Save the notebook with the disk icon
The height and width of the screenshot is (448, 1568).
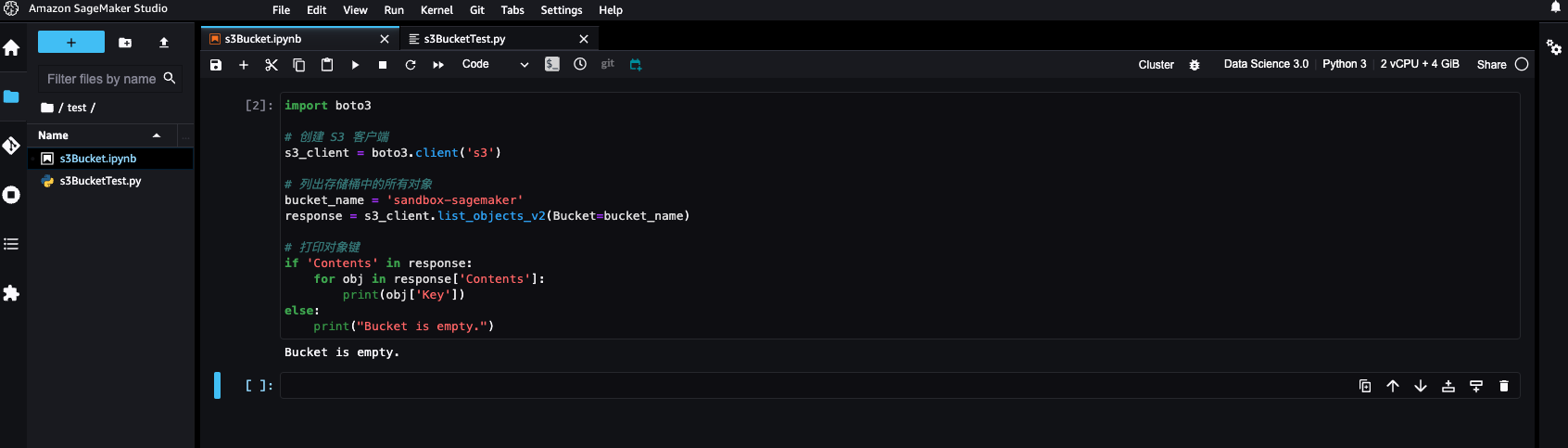(x=216, y=65)
